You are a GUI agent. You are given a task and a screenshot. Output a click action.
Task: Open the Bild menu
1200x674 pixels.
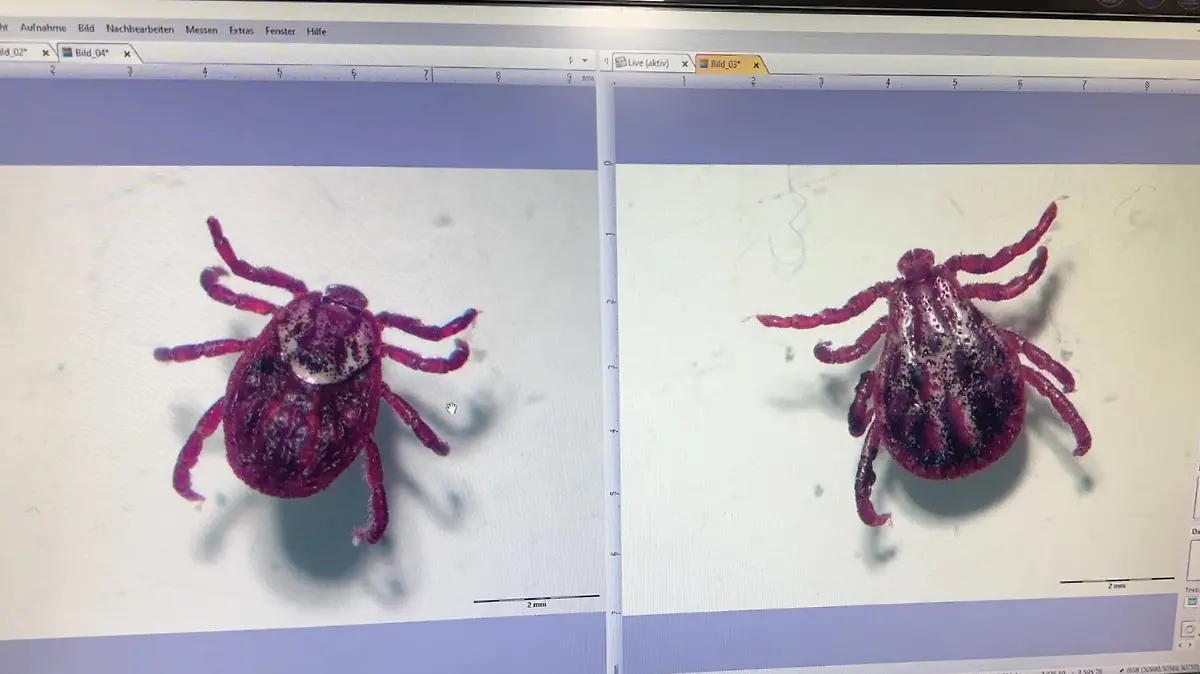click(86, 29)
